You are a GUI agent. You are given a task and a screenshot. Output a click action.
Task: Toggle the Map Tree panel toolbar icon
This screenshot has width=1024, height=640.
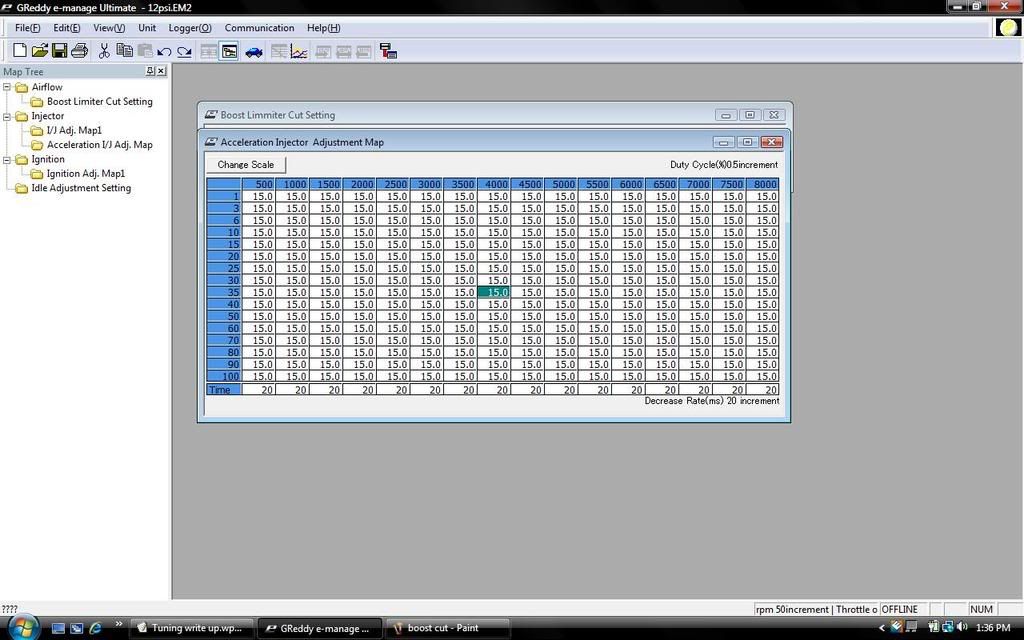[229, 51]
